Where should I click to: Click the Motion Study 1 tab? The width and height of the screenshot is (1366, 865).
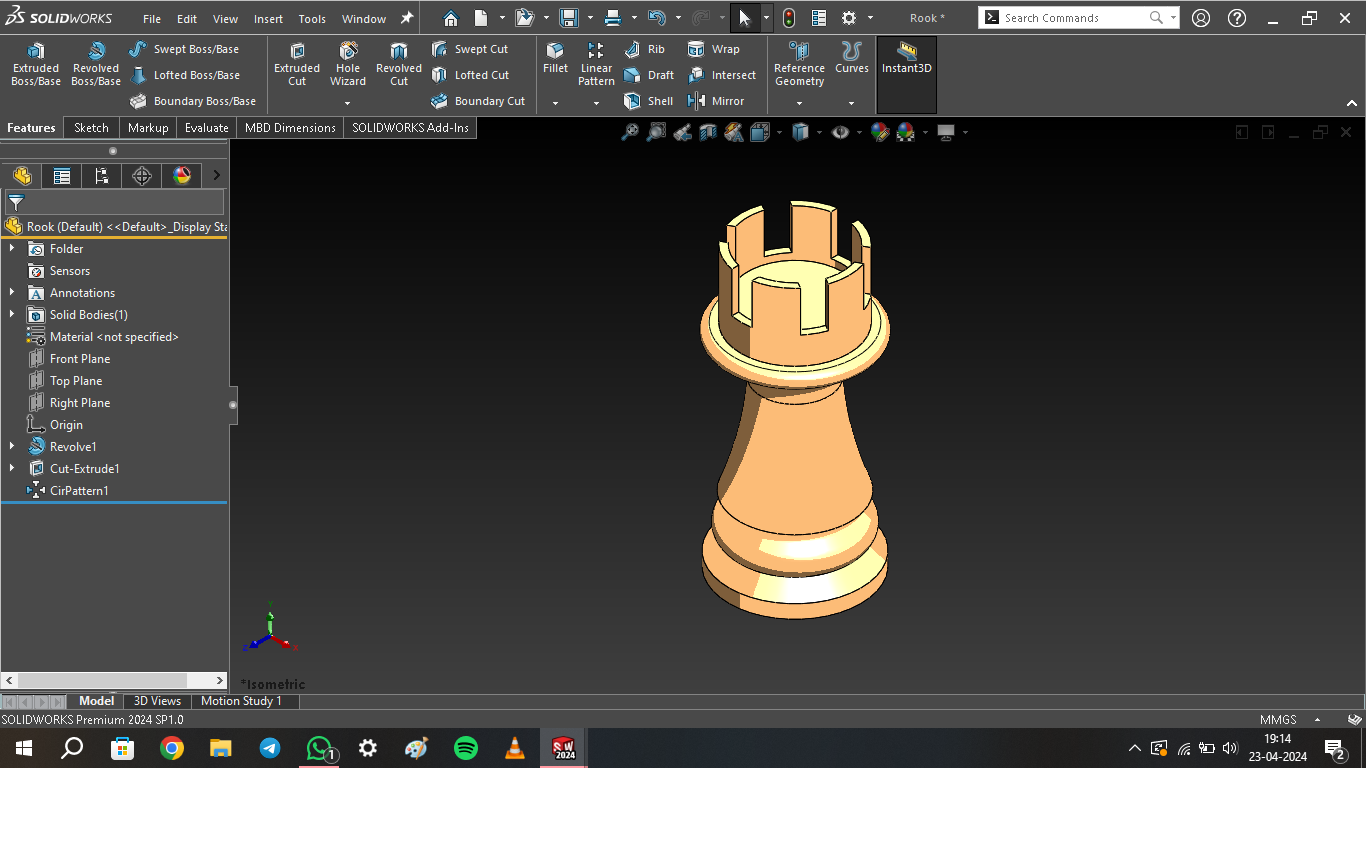(x=241, y=701)
